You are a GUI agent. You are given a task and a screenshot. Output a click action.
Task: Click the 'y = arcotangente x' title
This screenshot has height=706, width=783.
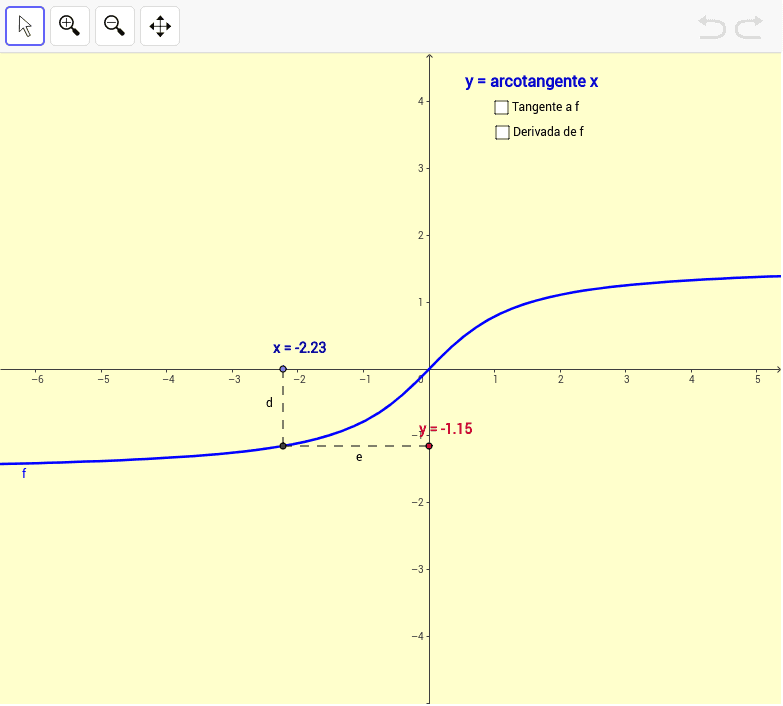click(531, 81)
